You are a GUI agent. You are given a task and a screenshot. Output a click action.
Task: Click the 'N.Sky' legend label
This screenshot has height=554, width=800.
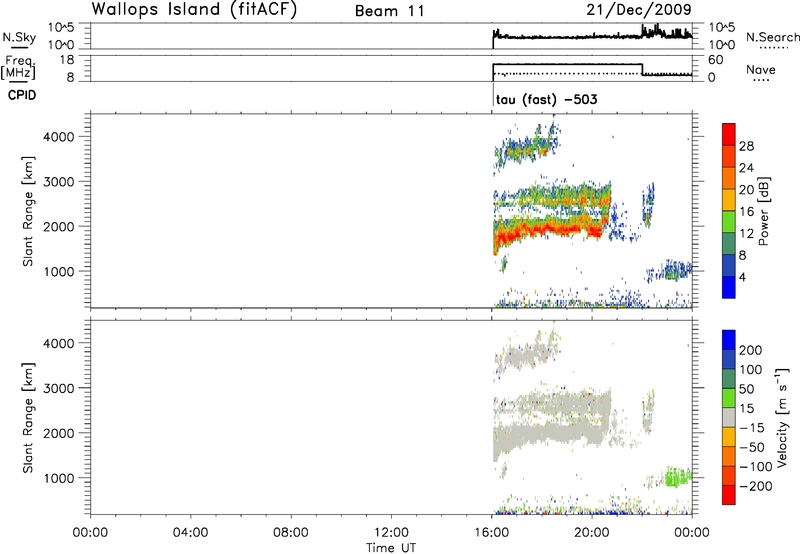pyautogui.click(x=19, y=37)
